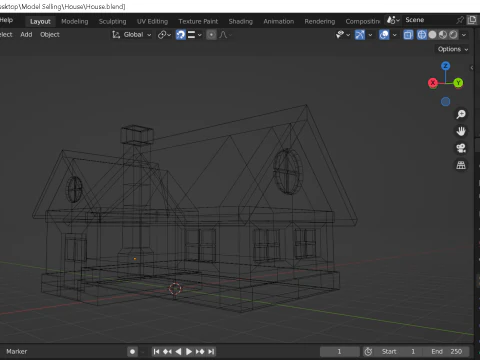
Task: Switch to the Layout workspace tab
Action: pyautogui.click(x=40, y=21)
